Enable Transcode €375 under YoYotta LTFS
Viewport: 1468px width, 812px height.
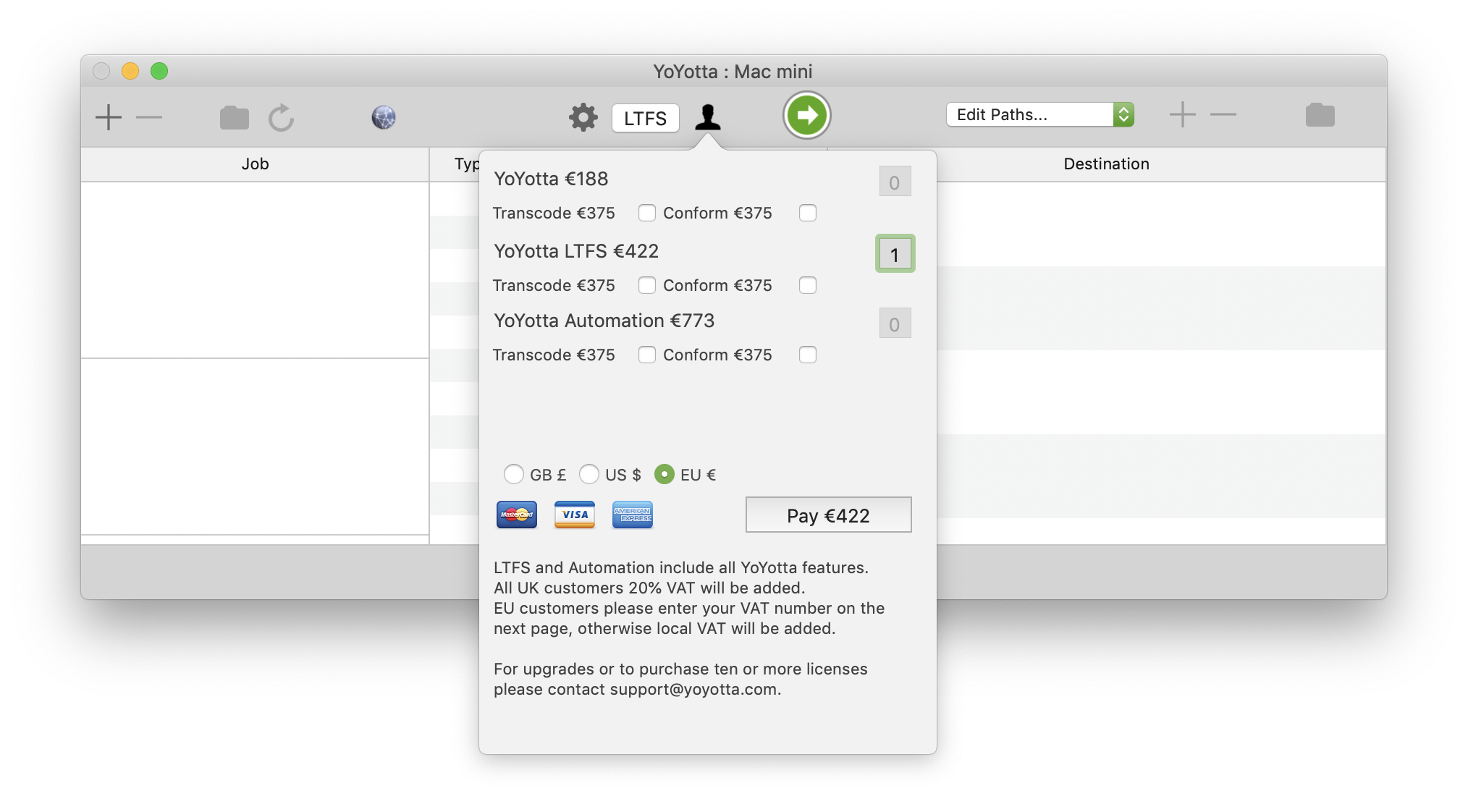pos(646,285)
